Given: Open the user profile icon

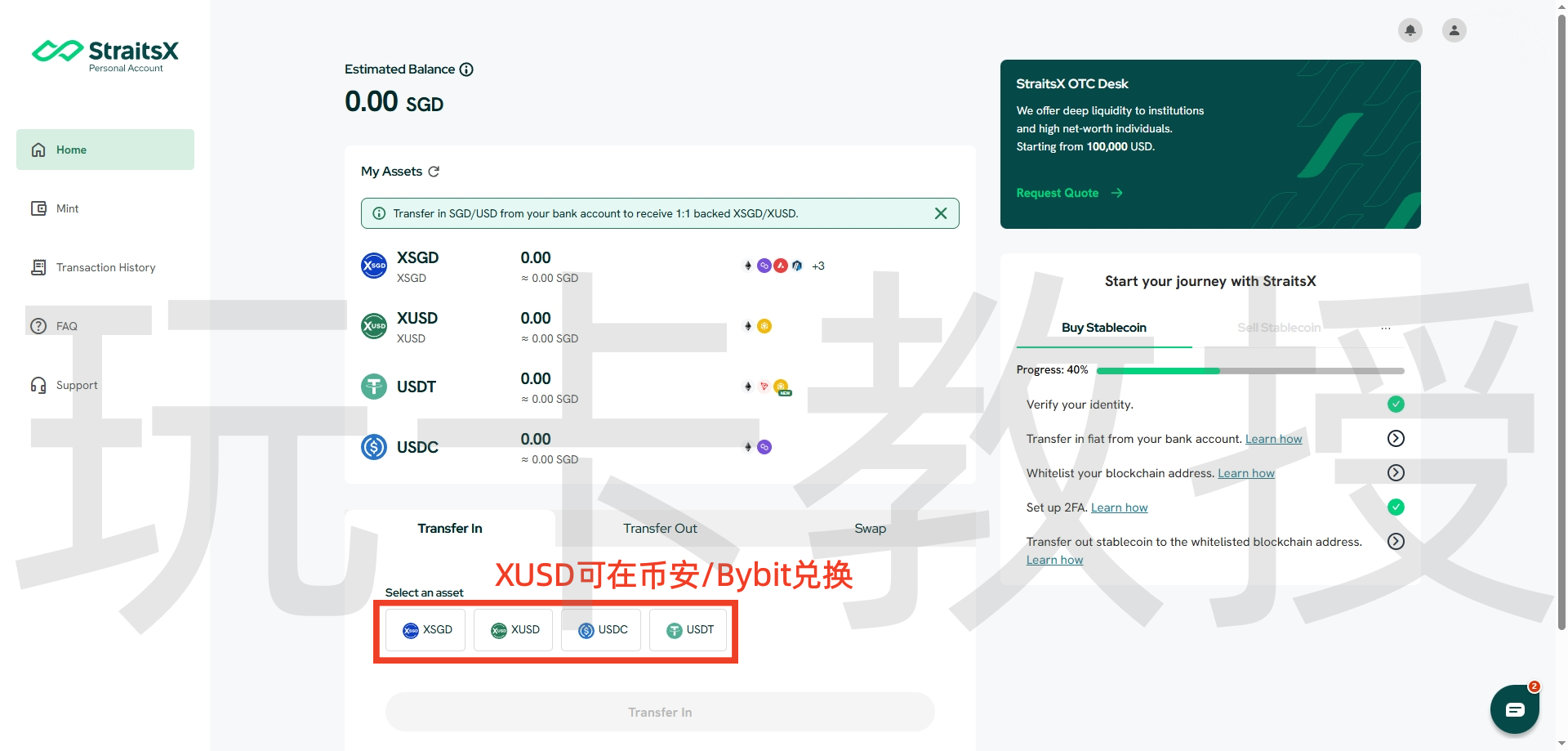Looking at the screenshot, I should pyautogui.click(x=1454, y=30).
